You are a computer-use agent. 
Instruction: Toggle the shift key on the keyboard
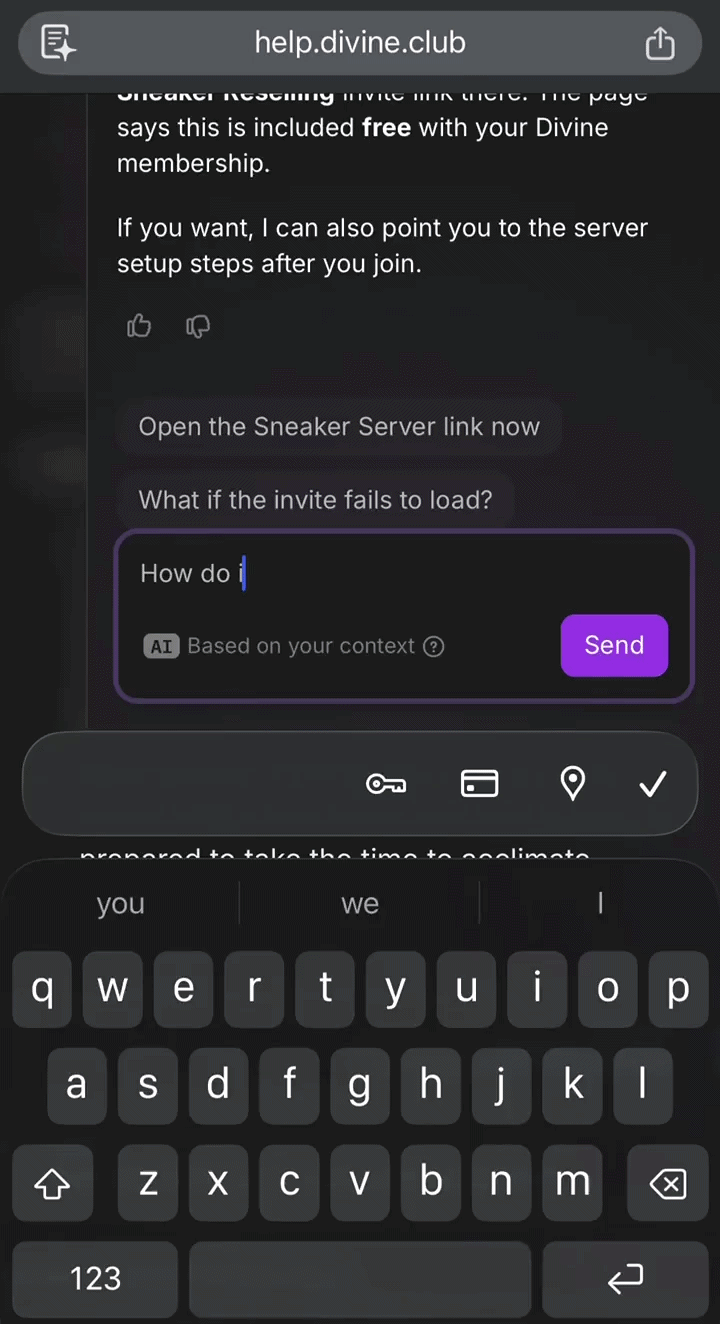pyautogui.click(x=52, y=1186)
